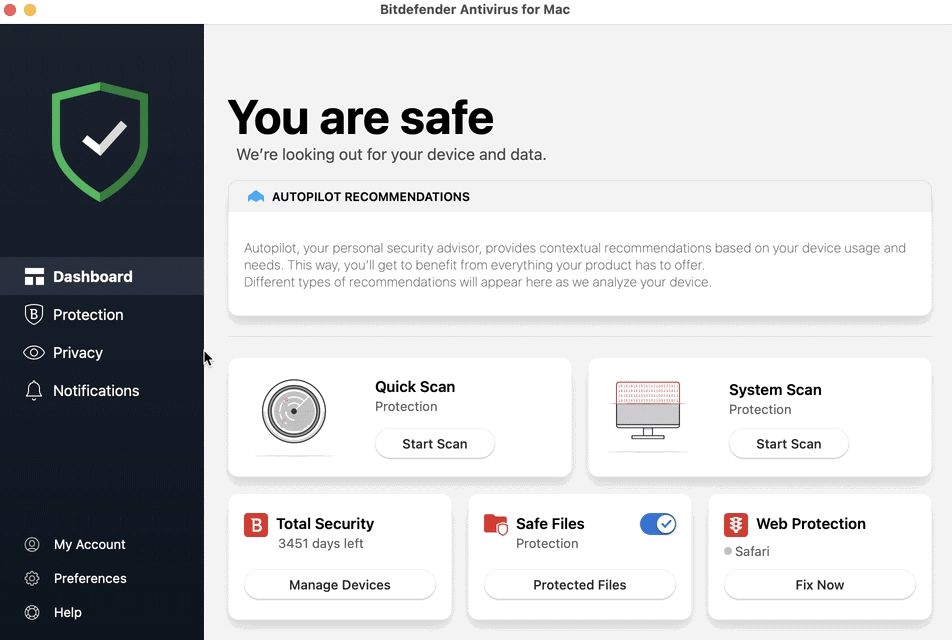Open My Account
Viewport: 952px width, 640px height.
click(x=90, y=545)
